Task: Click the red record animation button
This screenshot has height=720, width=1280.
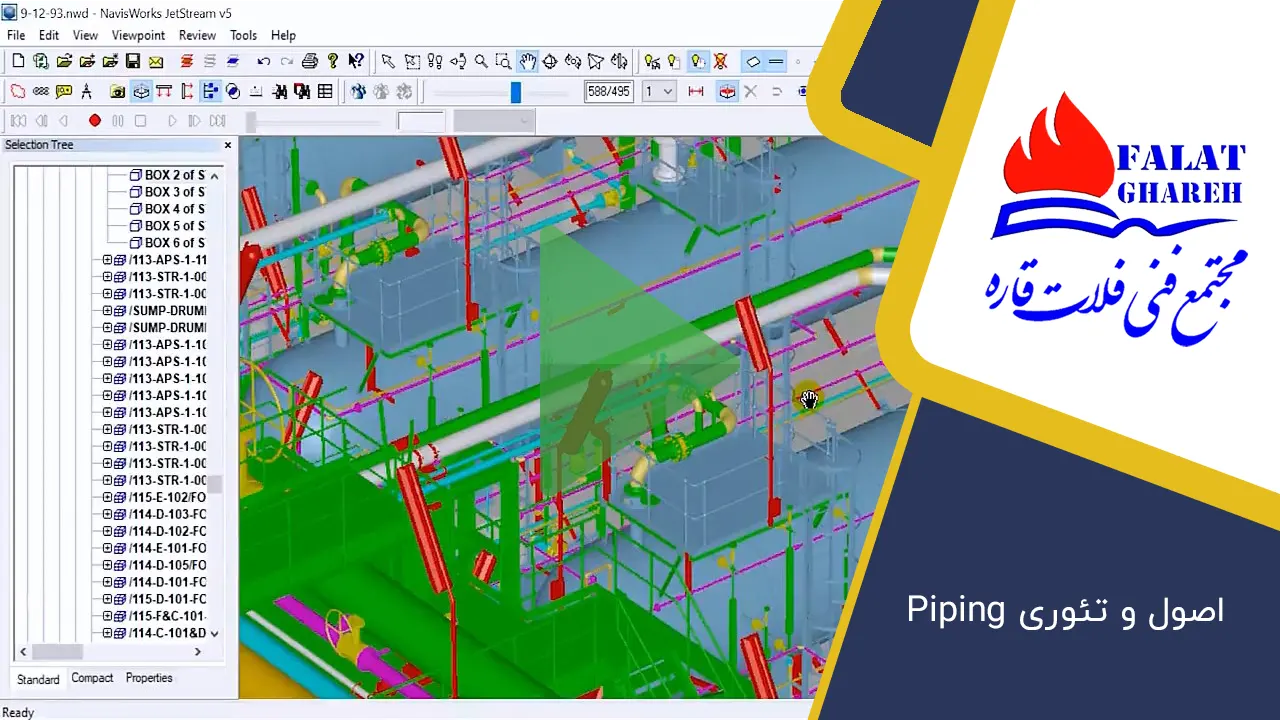Action: [x=95, y=121]
